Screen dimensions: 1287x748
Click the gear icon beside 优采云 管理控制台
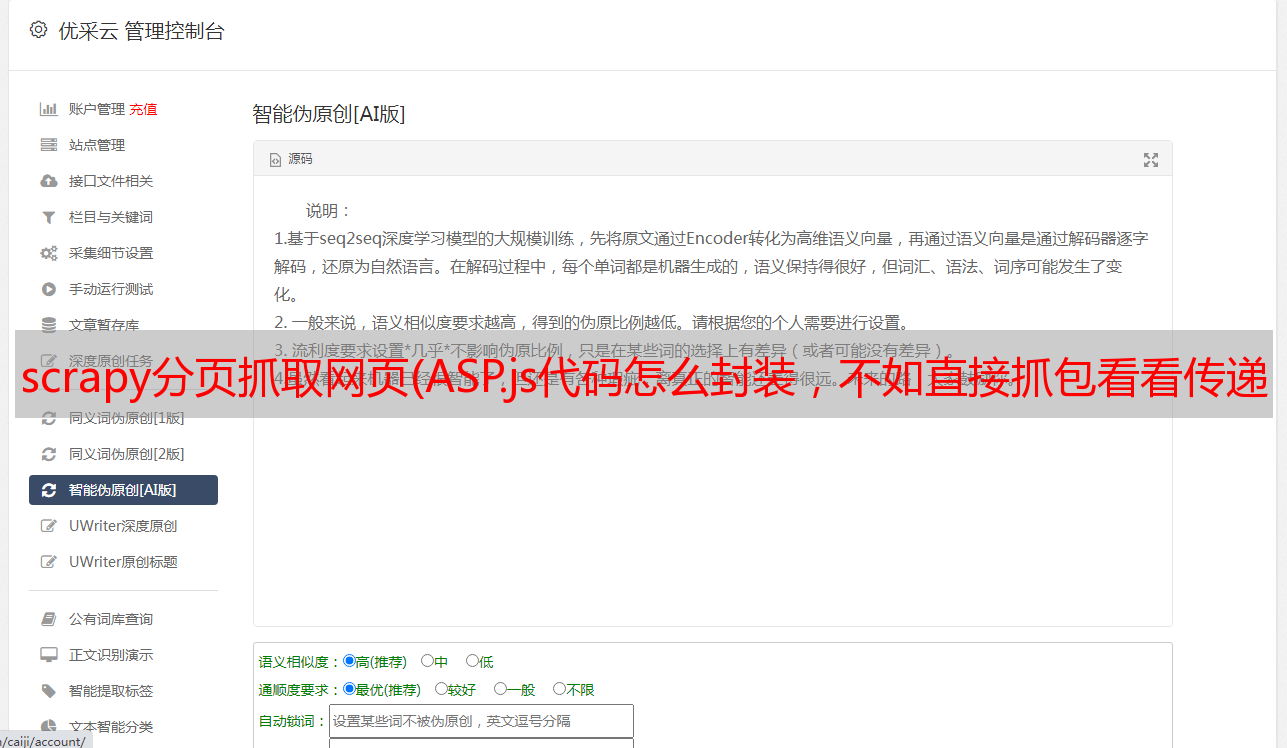[38, 30]
